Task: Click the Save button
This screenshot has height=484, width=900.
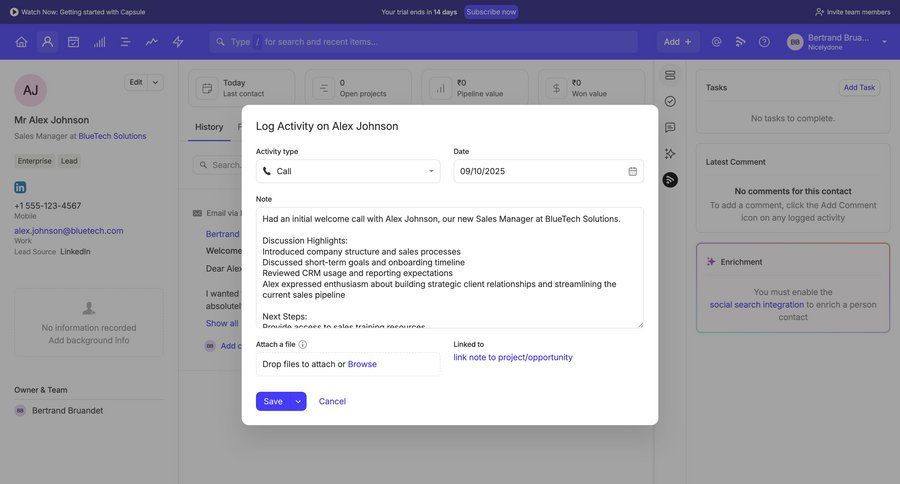Action: tap(272, 401)
